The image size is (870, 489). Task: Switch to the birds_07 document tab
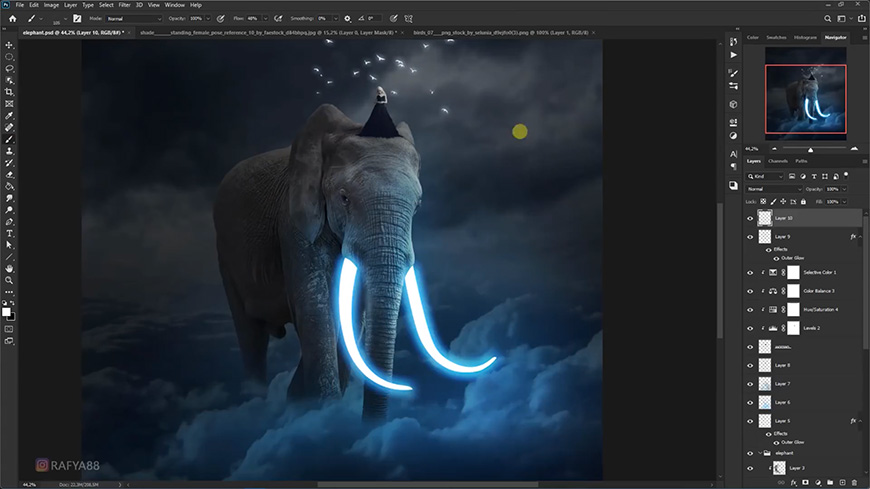click(x=501, y=33)
